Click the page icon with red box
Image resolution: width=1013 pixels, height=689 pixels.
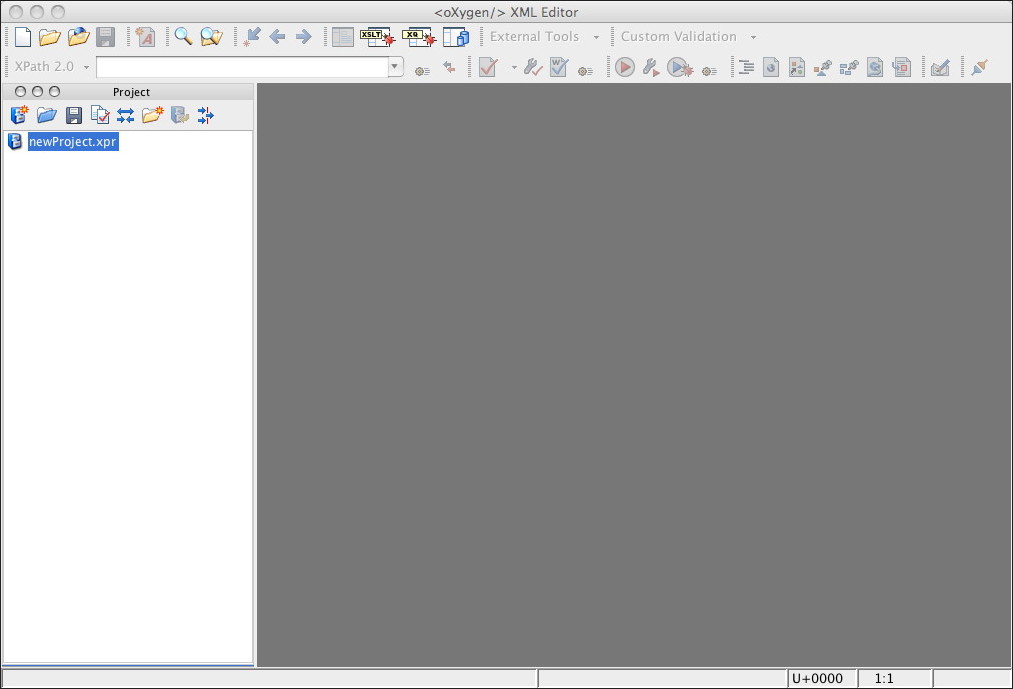[x=901, y=67]
